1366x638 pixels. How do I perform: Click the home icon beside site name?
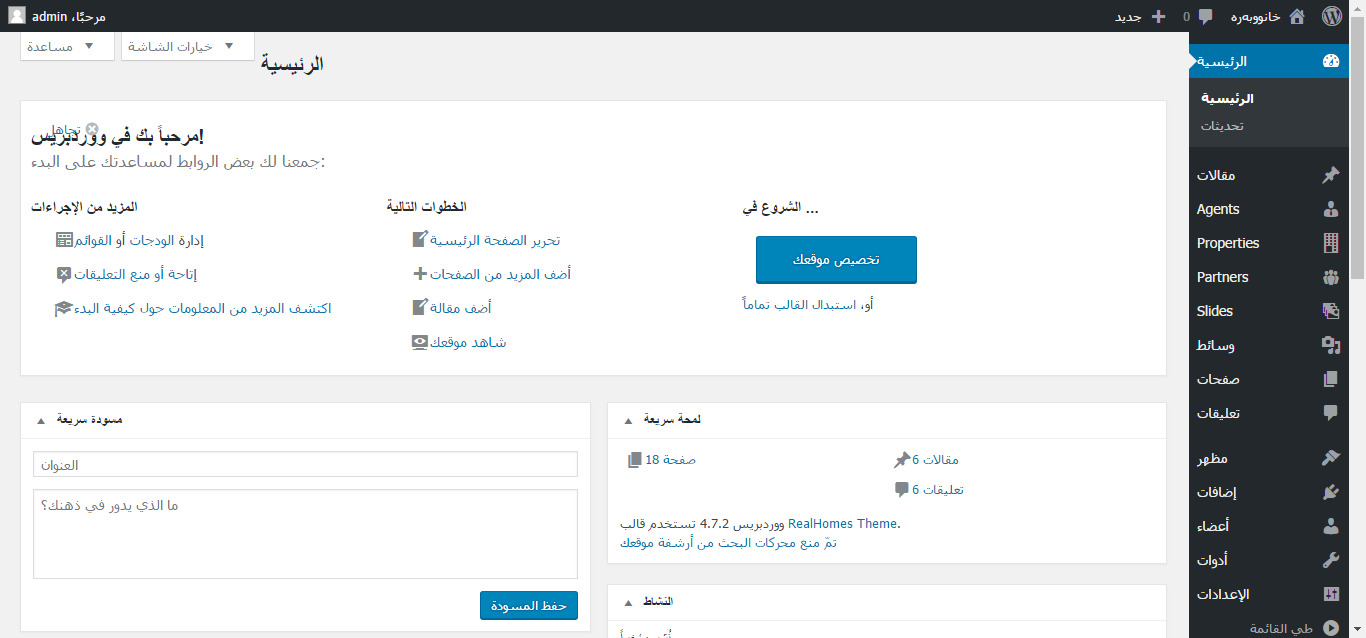coord(1297,16)
